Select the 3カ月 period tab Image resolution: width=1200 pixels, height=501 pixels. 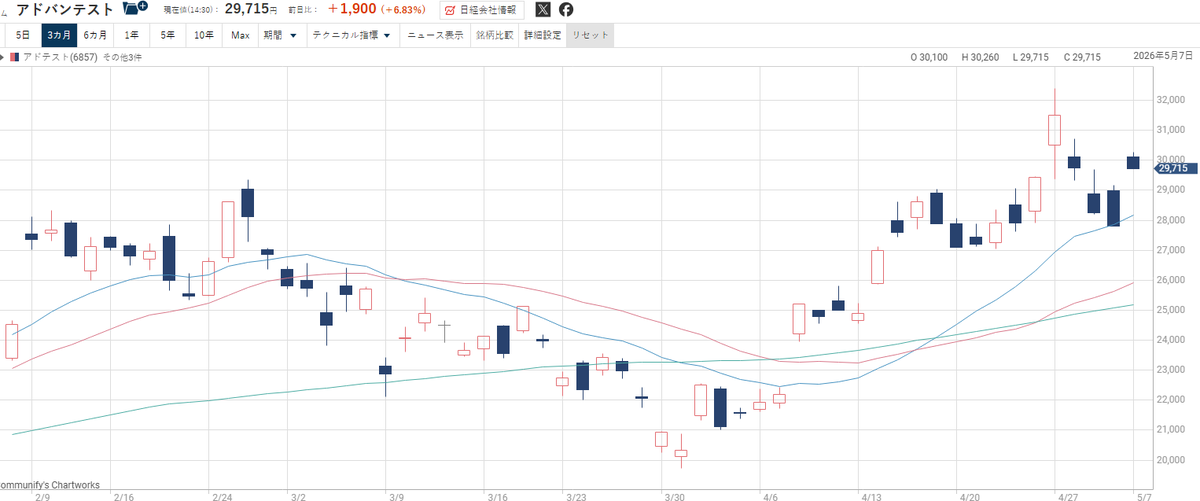[59, 35]
